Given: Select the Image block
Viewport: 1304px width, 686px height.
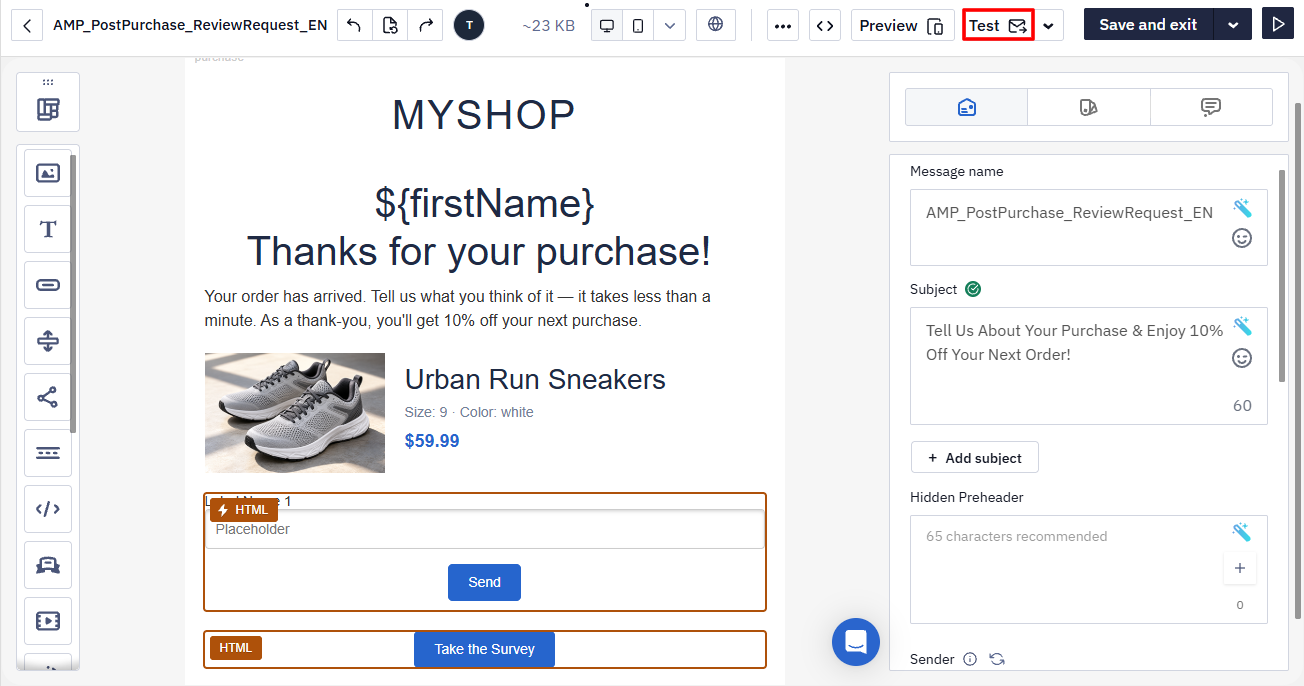Looking at the screenshot, I should coord(48,173).
